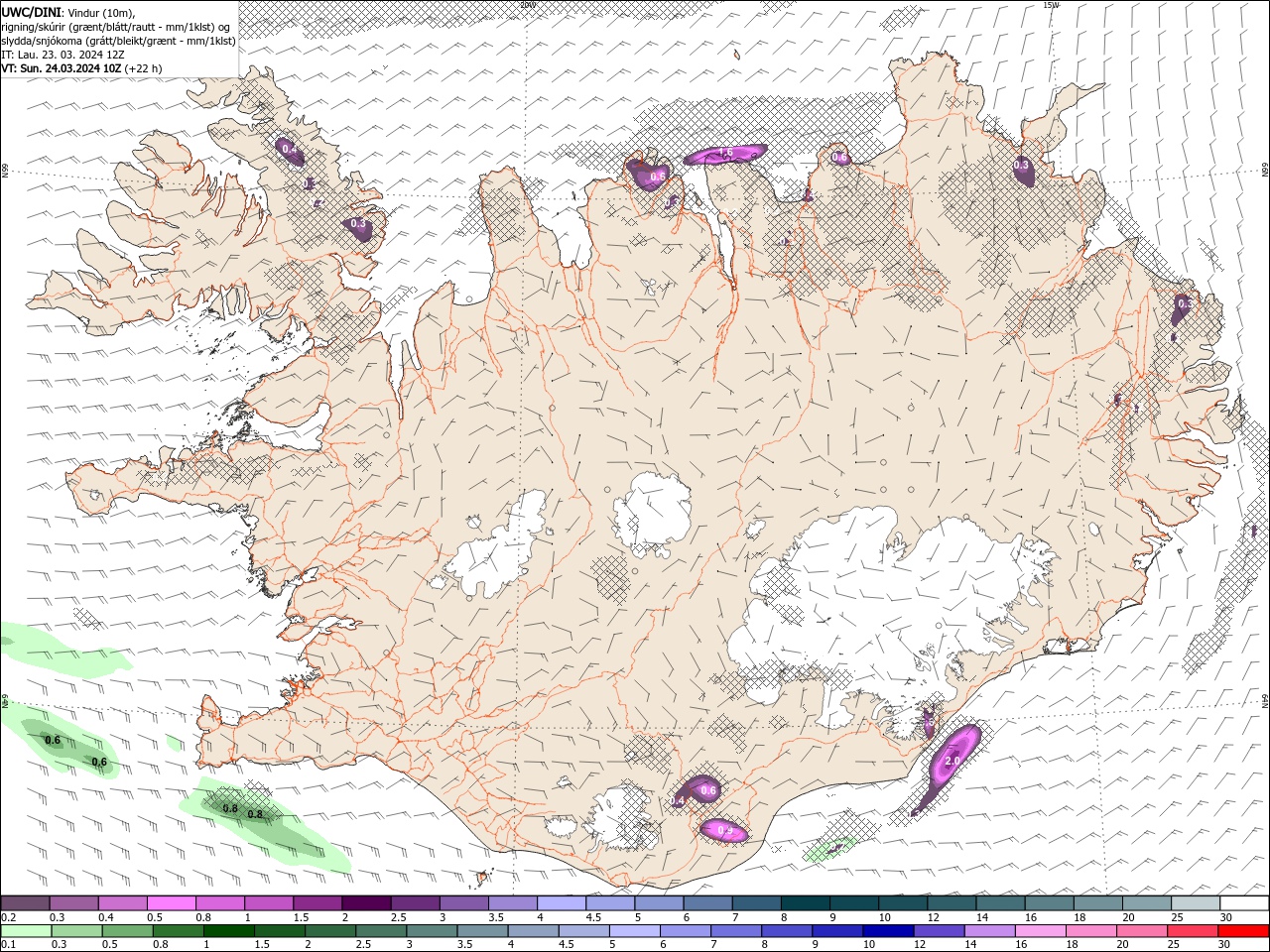Viewport: 1270px width, 952px height.
Task: Pick the lilac 14 swatch in lower scale
Action: point(988,931)
